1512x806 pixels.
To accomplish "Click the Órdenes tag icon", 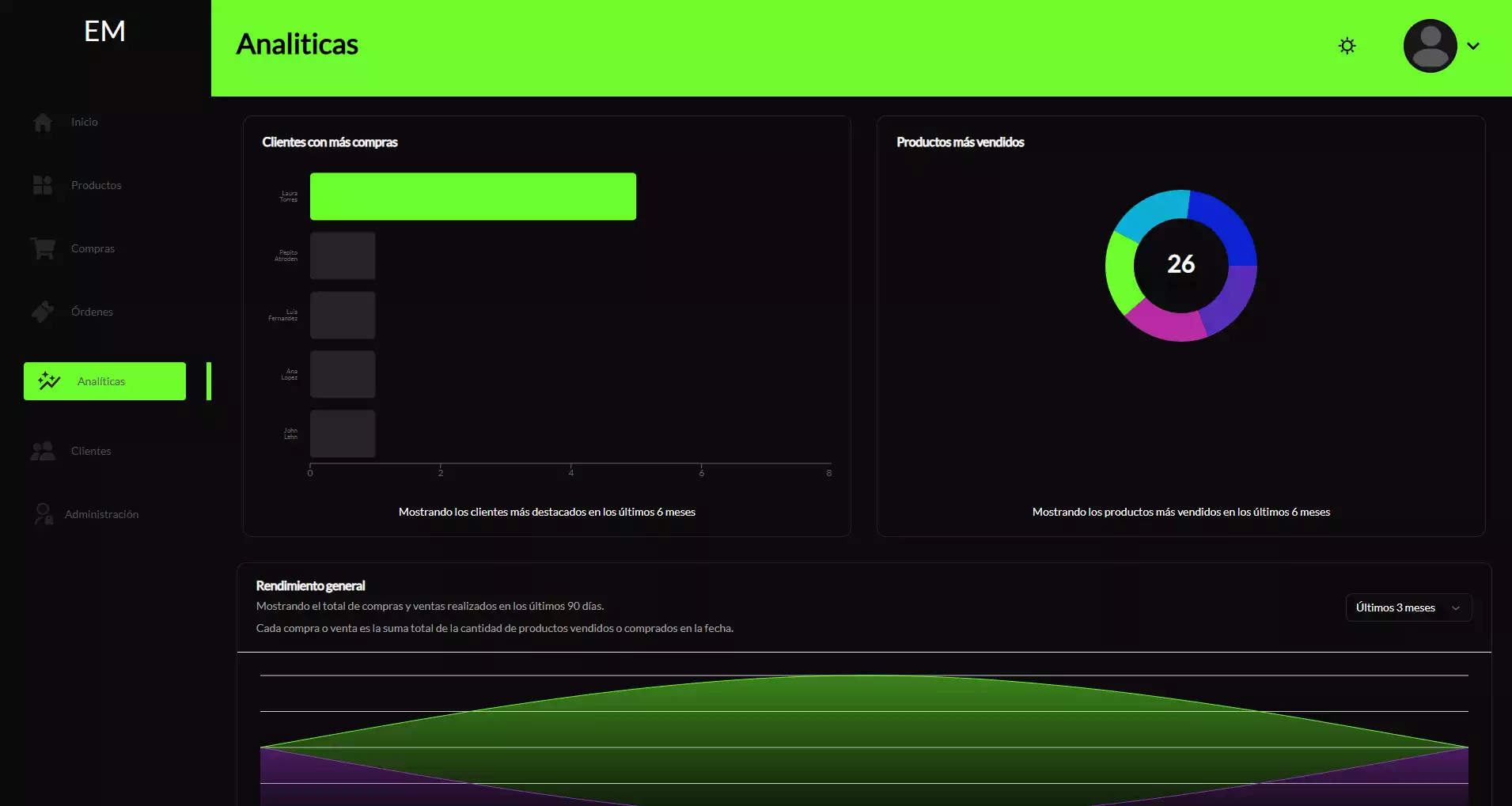I will [x=42, y=311].
